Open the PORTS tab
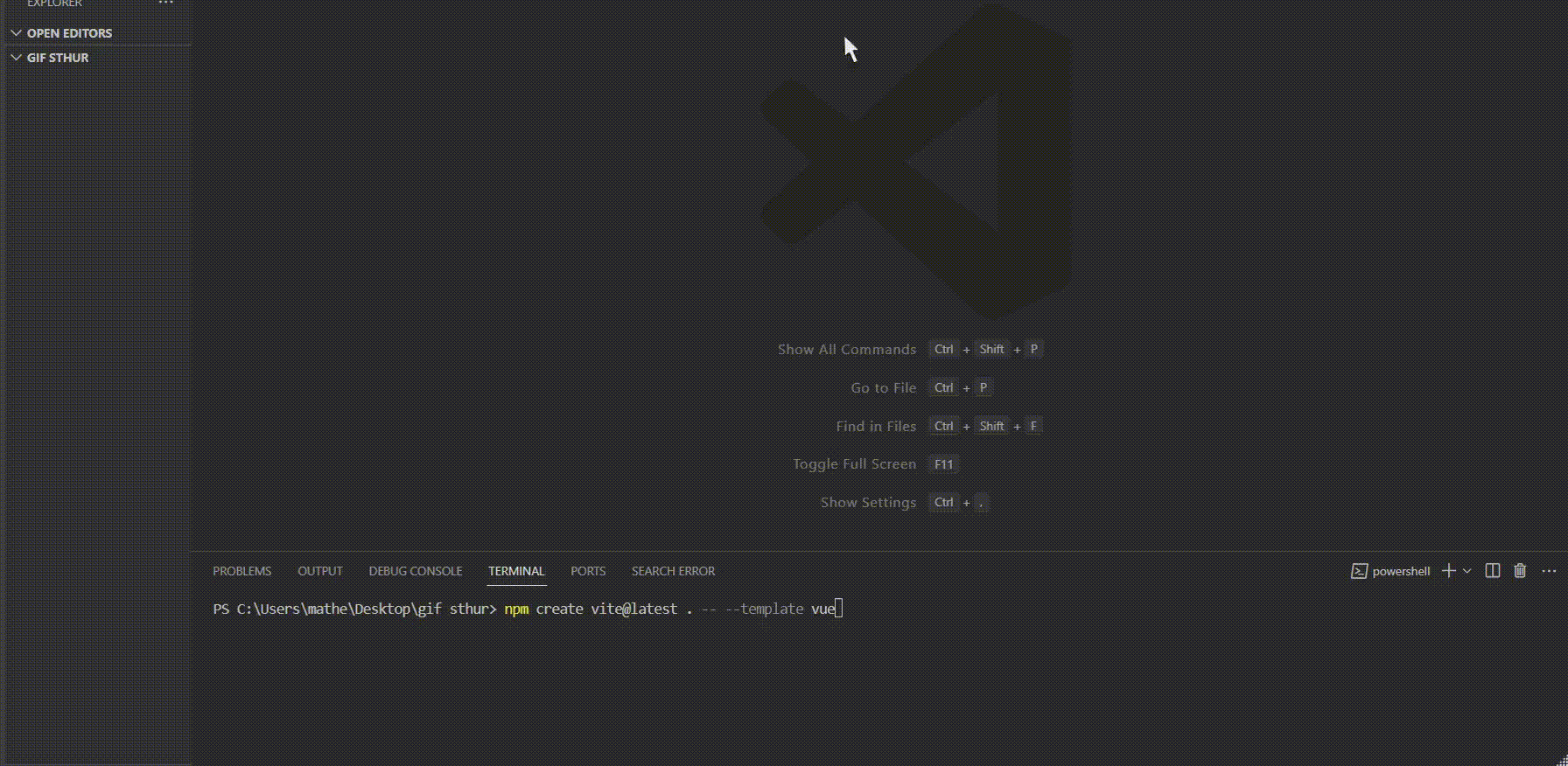Viewport: 1568px width, 766px height. click(588, 571)
